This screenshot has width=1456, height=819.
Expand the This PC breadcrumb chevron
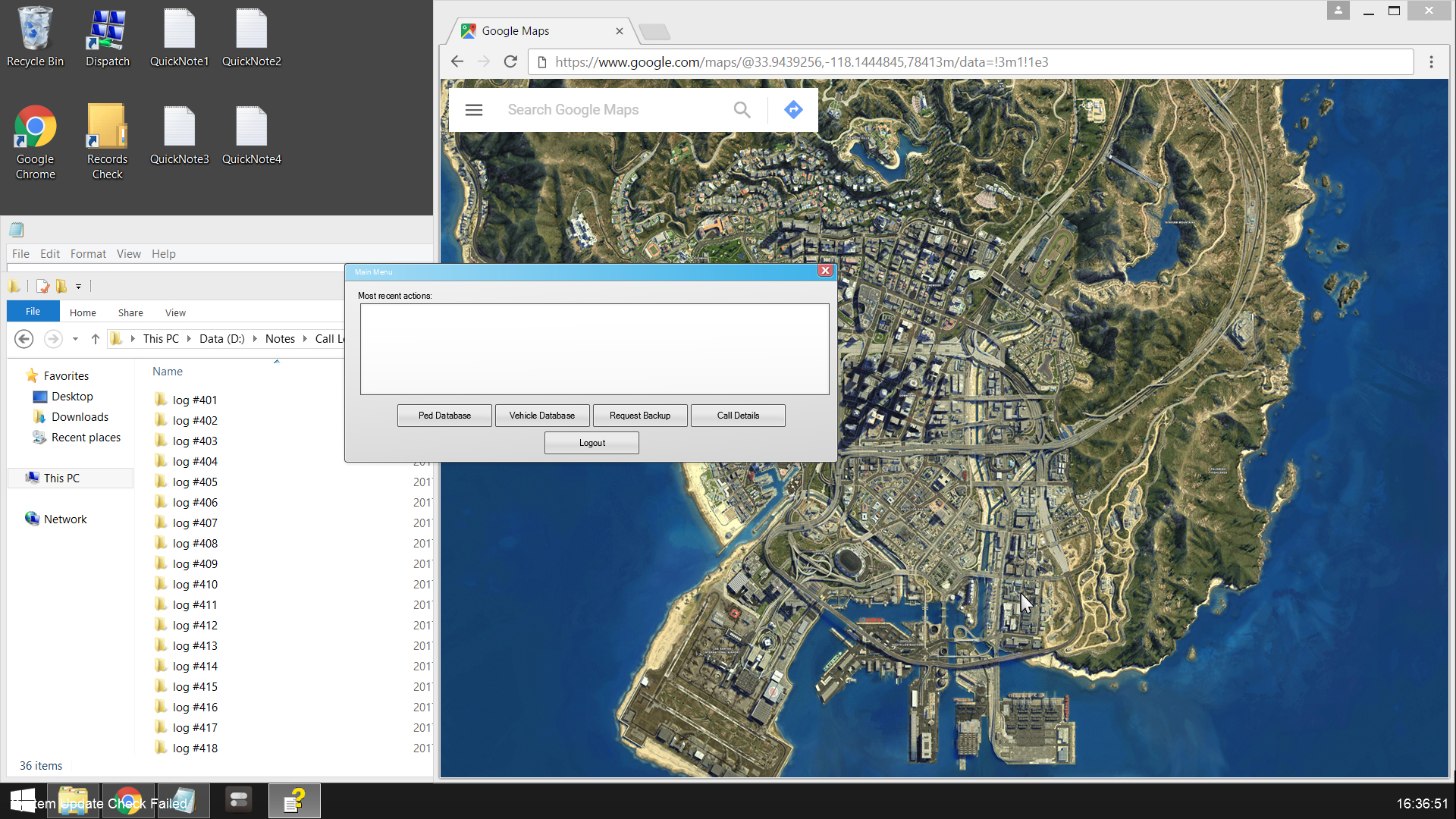(x=189, y=339)
